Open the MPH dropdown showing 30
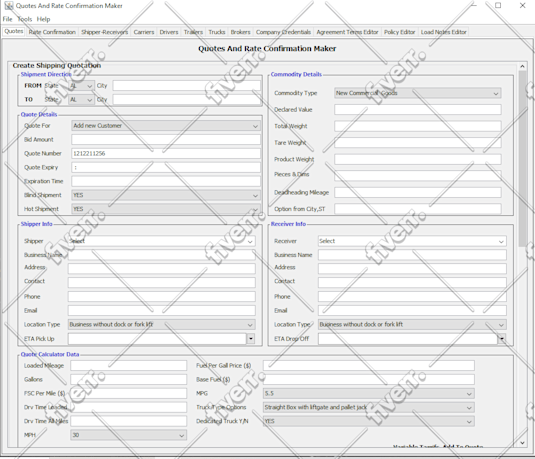The image size is (535, 459). tap(129, 435)
